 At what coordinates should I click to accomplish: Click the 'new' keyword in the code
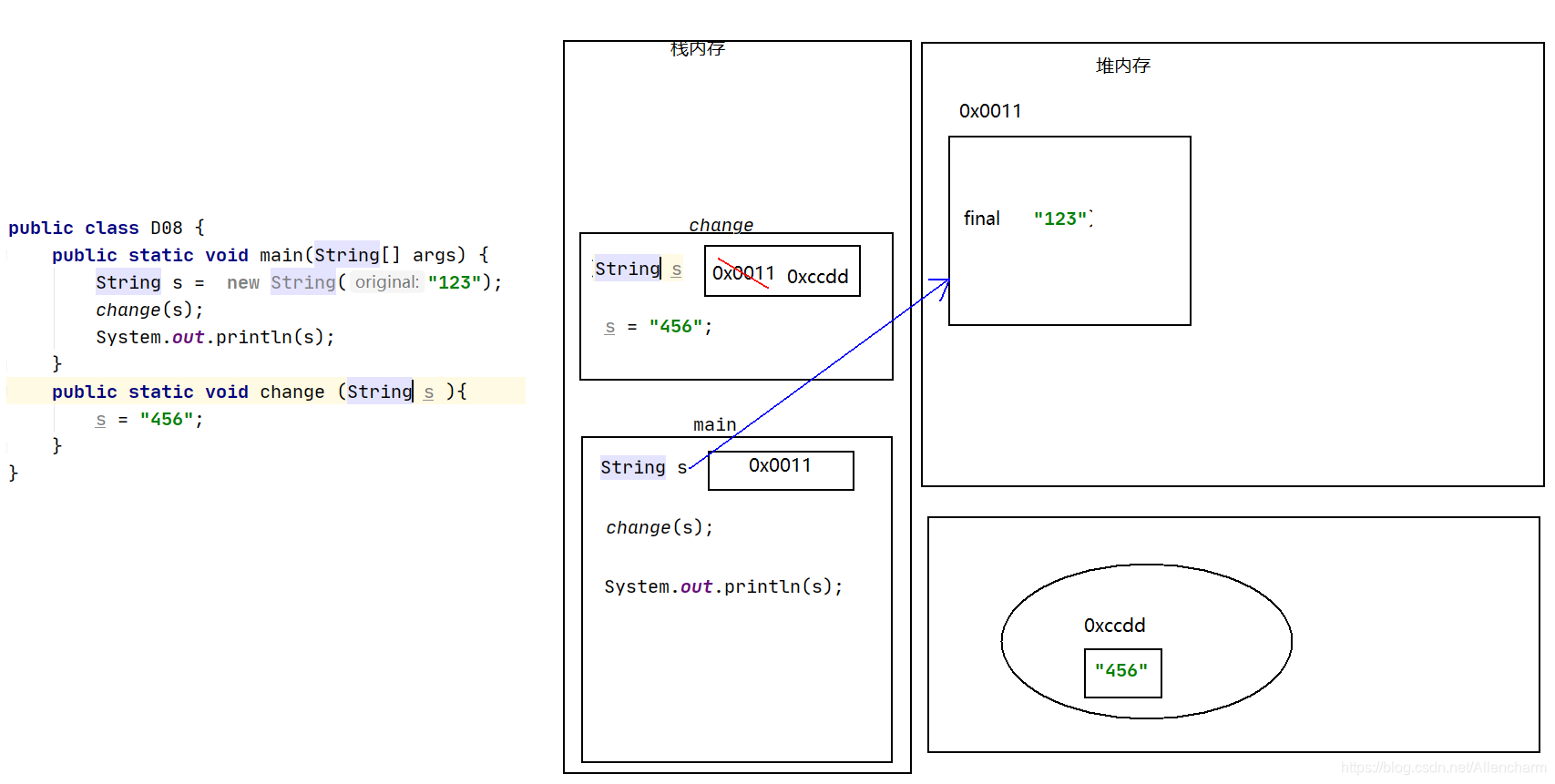[243, 282]
